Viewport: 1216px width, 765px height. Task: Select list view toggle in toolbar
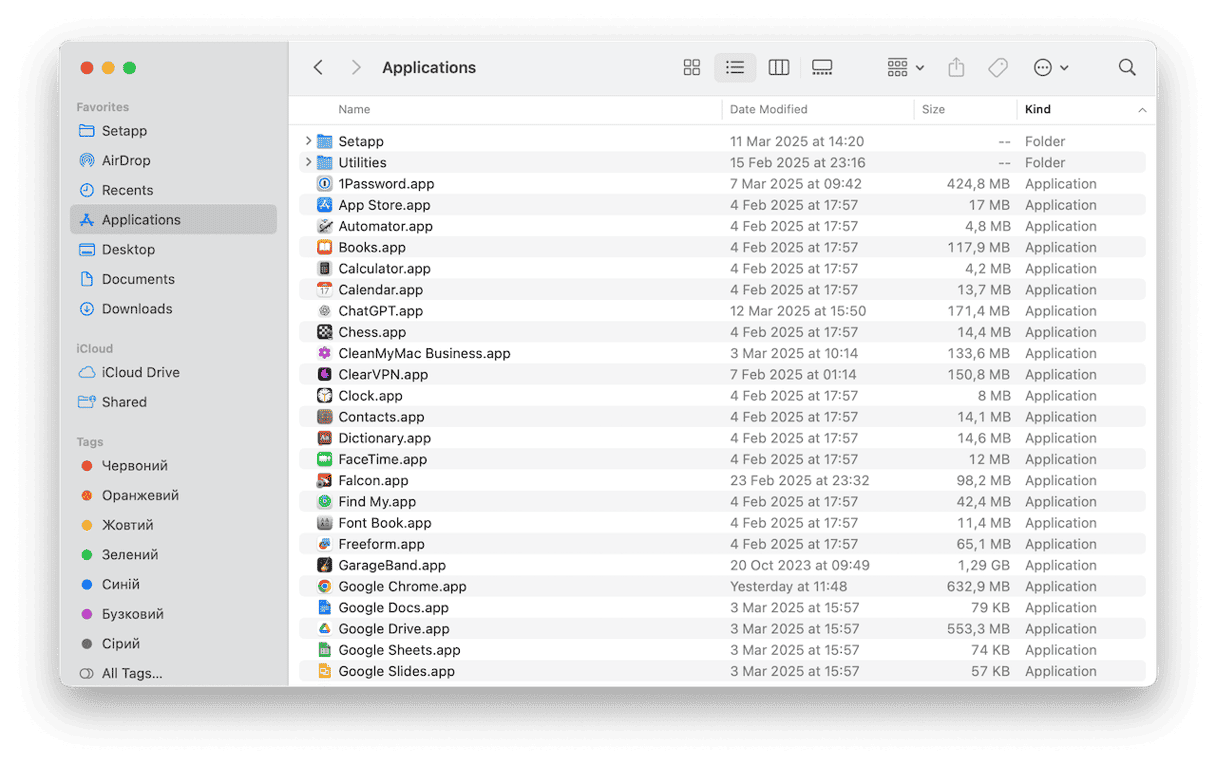coord(735,68)
